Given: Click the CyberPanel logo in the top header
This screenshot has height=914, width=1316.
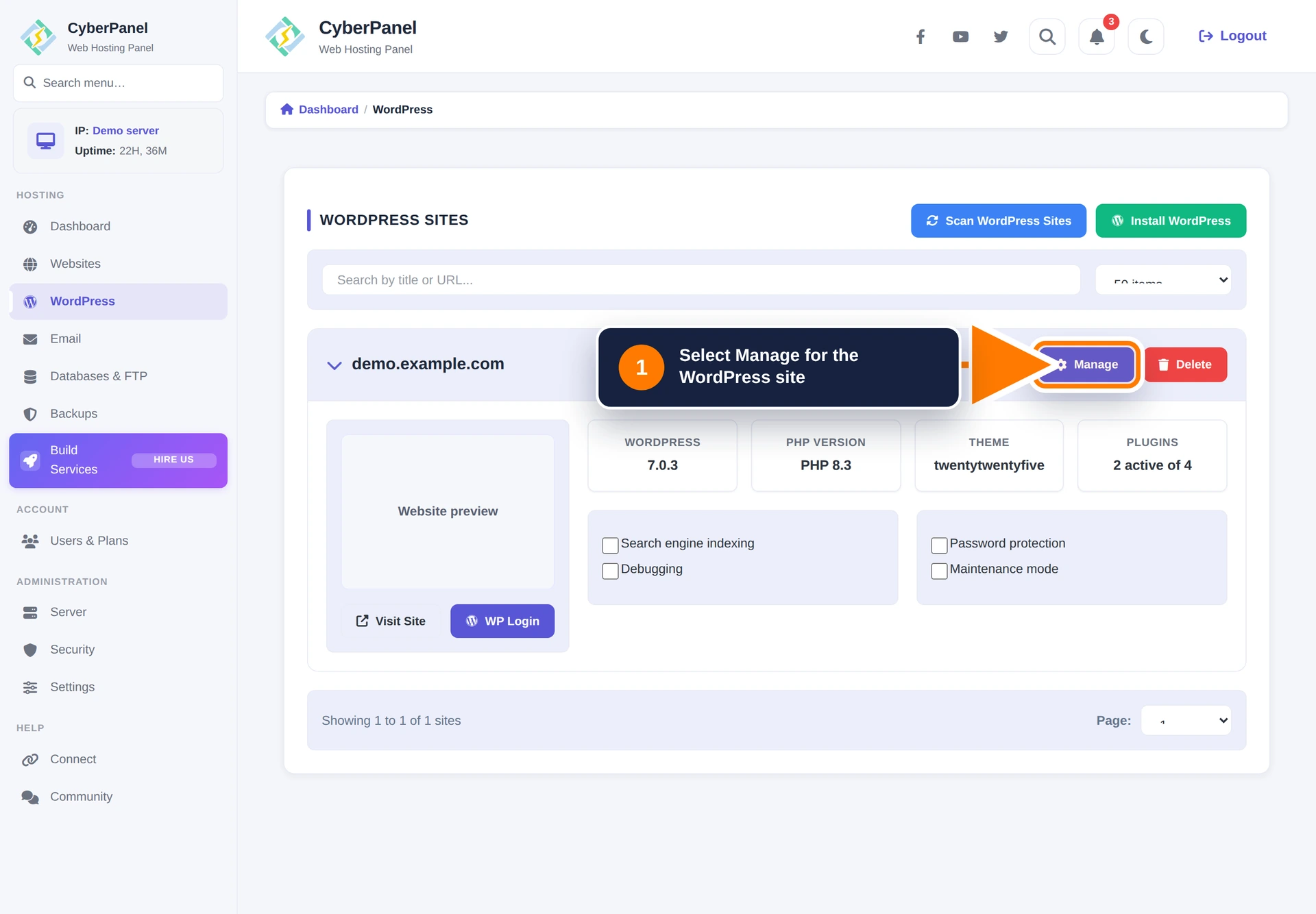Looking at the screenshot, I should point(285,37).
